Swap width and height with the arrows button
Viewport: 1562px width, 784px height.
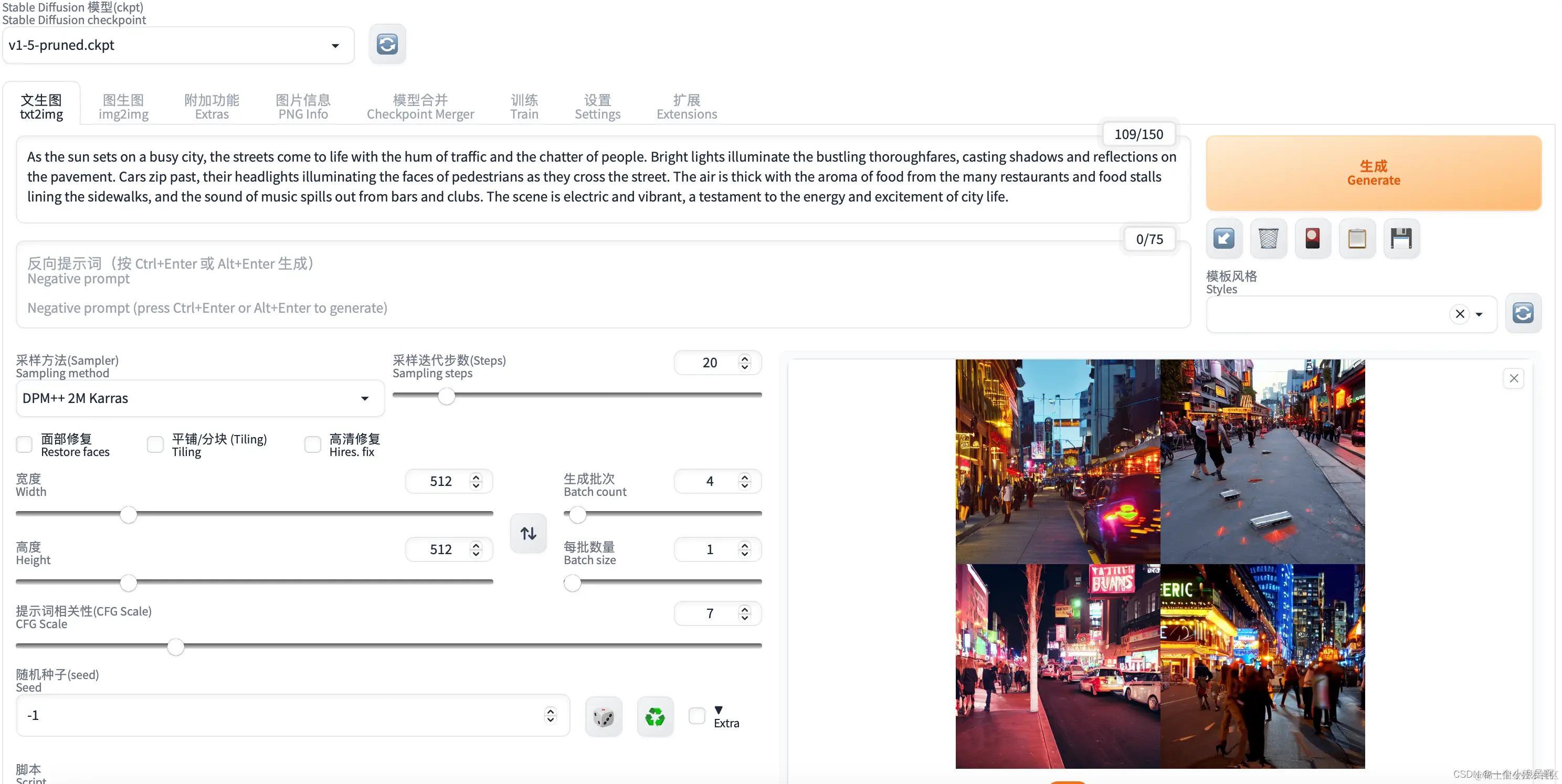pyautogui.click(x=528, y=533)
